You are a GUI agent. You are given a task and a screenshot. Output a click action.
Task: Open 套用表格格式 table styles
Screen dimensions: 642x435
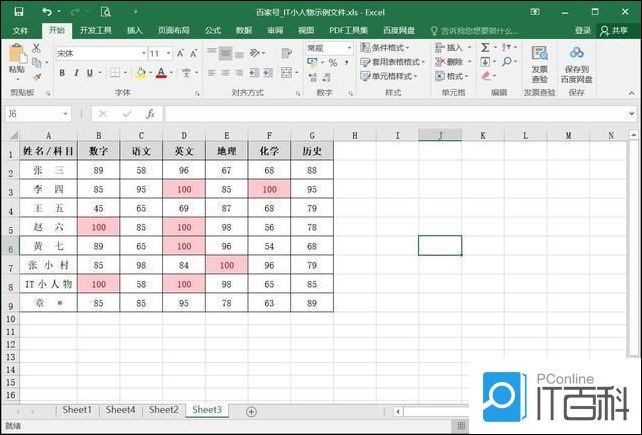392,62
